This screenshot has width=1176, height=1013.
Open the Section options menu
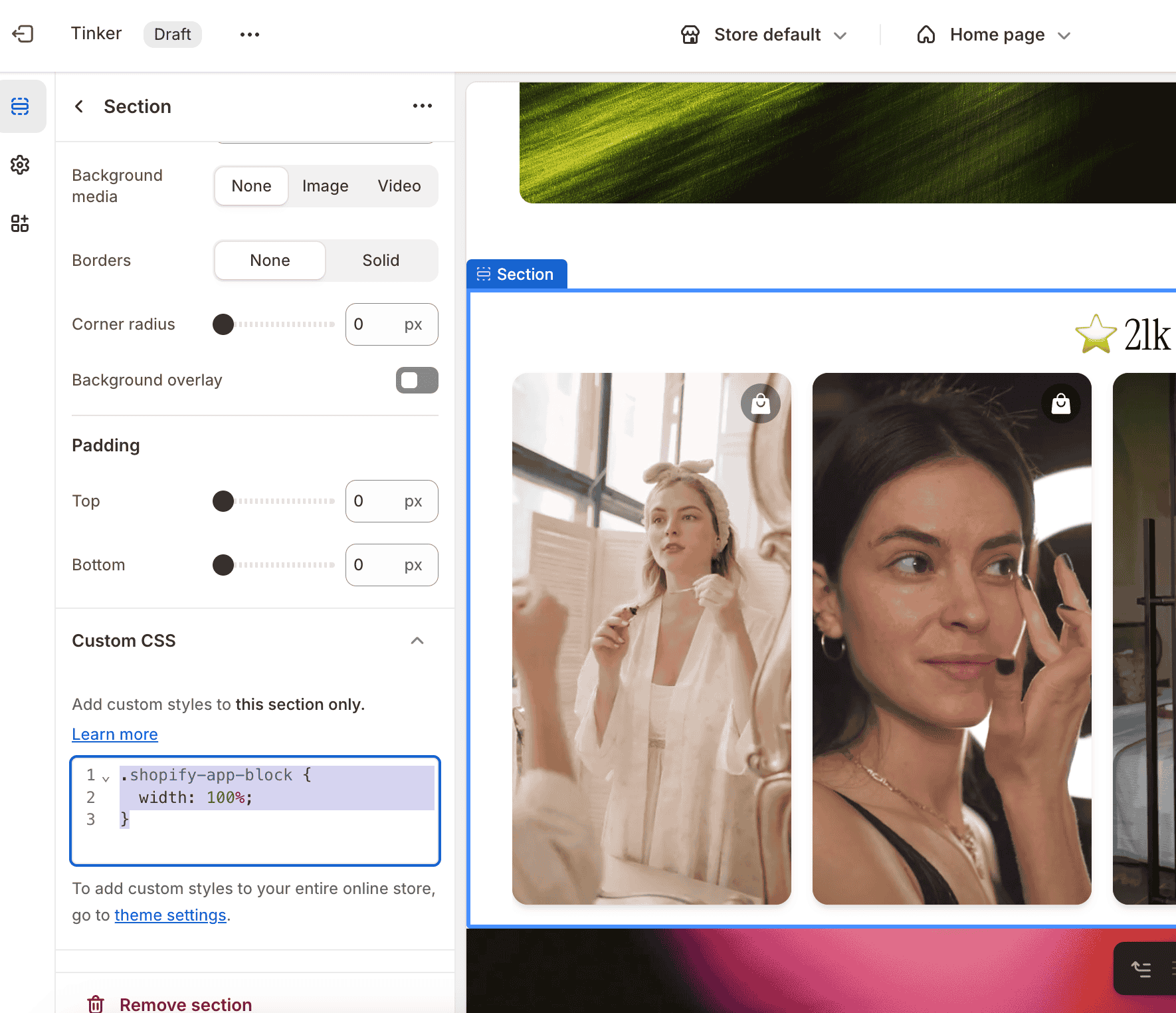pyautogui.click(x=423, y=106)
